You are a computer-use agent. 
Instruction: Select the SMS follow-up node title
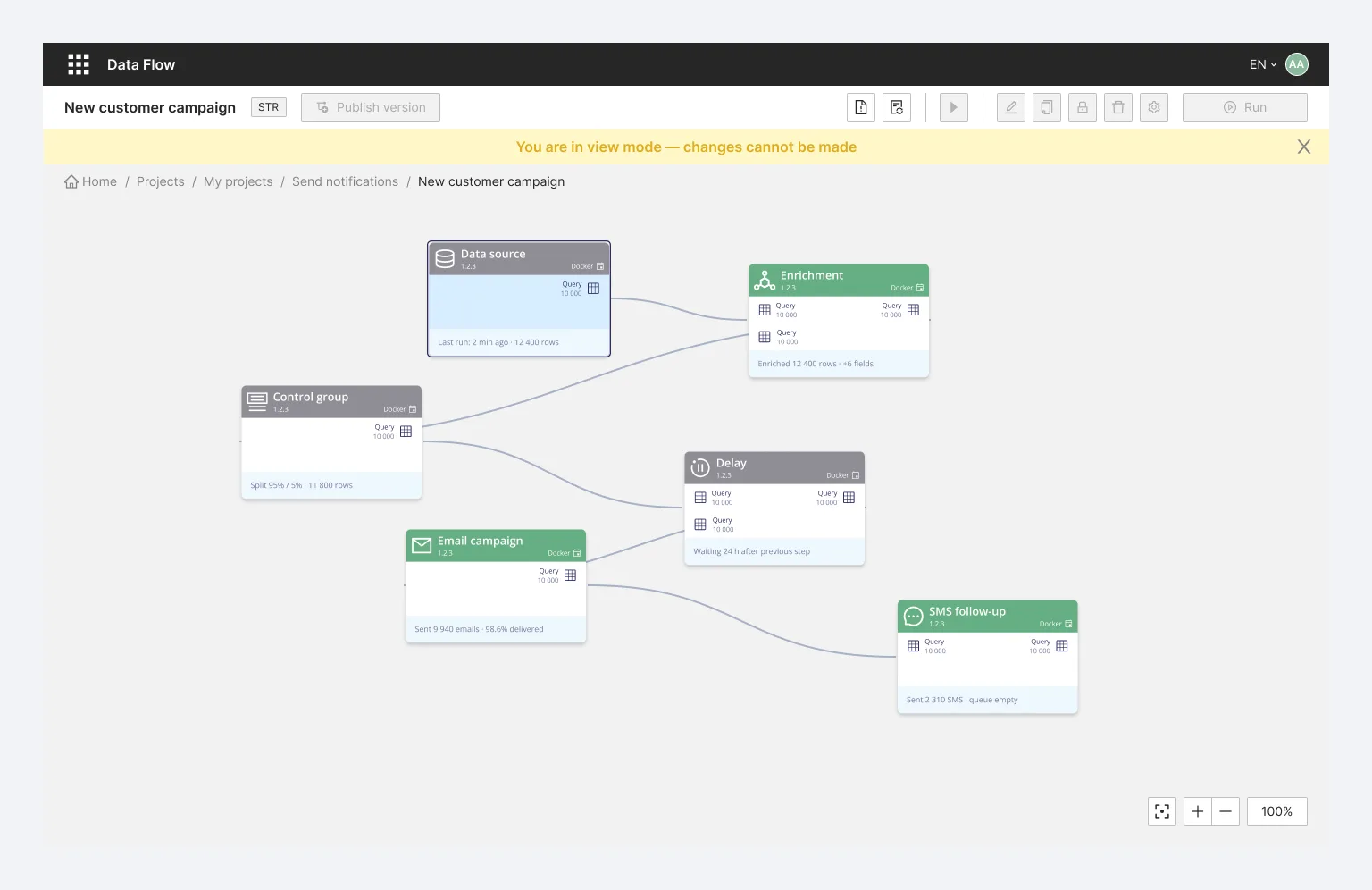point(967,611)
